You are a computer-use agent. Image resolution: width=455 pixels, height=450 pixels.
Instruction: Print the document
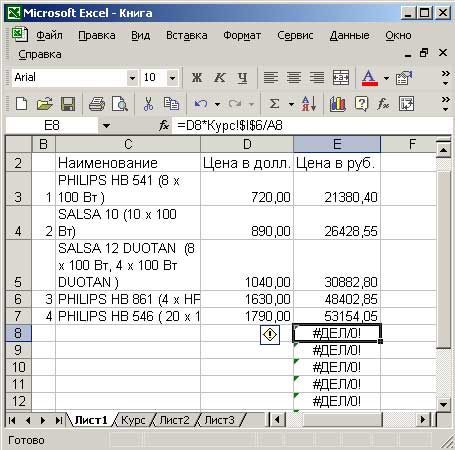[x=97, y=104]
